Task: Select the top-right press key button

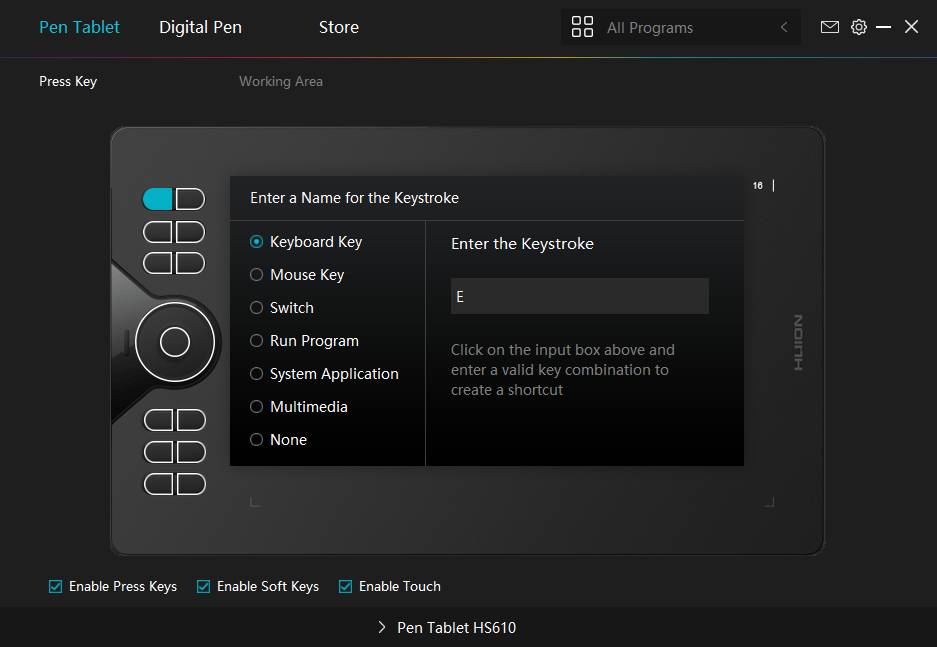Action: [190, 199]
